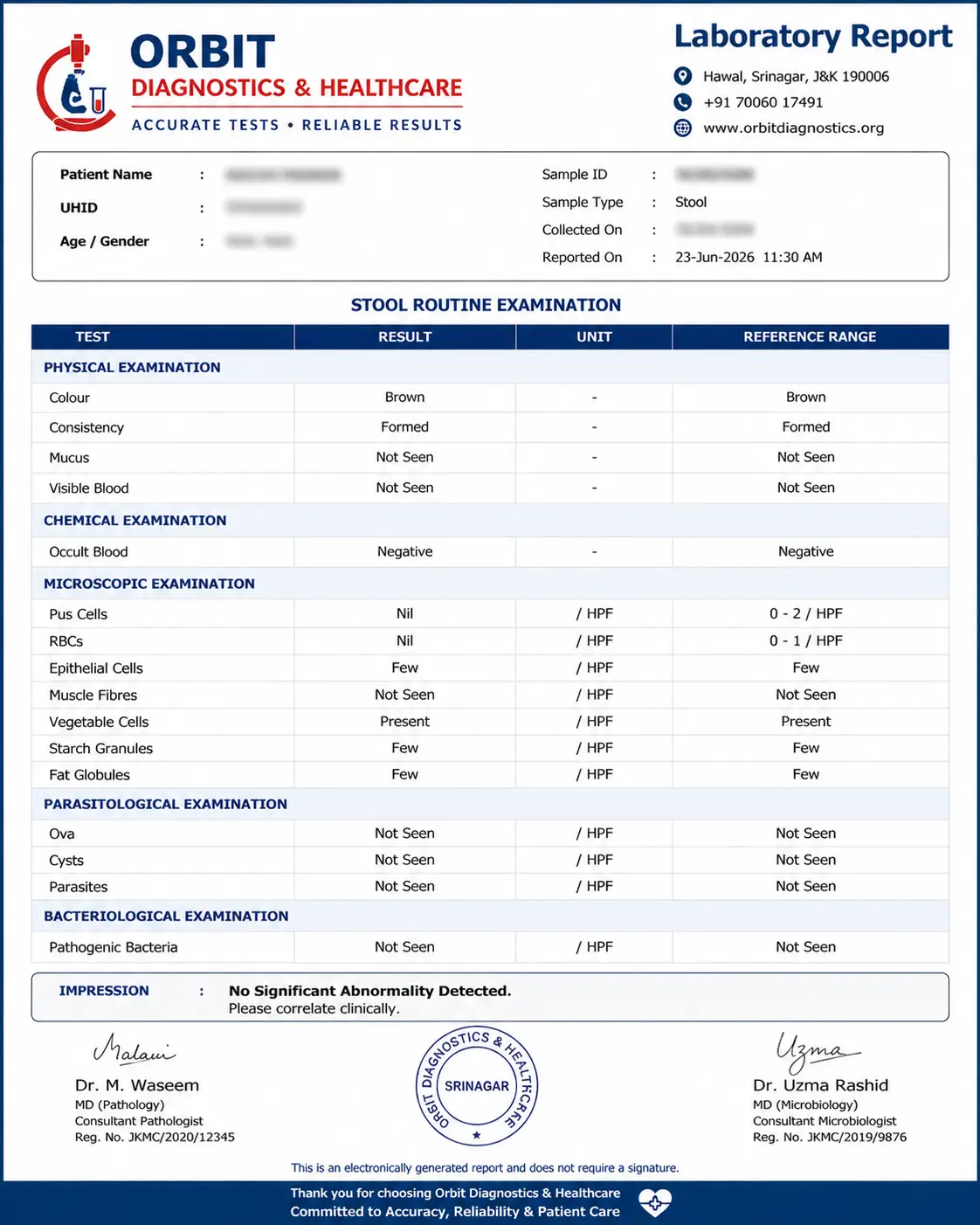980x1225 pixels.
Task: Open www.orbitdiagnostics.org website address
Action: coord(793,128)
